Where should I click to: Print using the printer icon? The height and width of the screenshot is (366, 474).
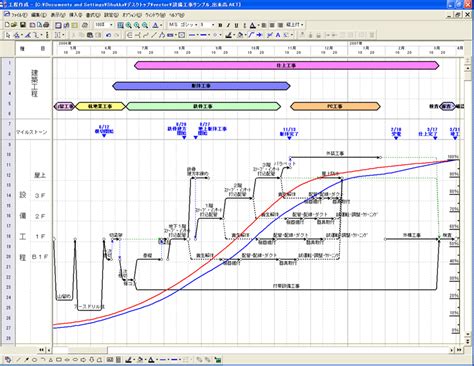tap(46, 25)
